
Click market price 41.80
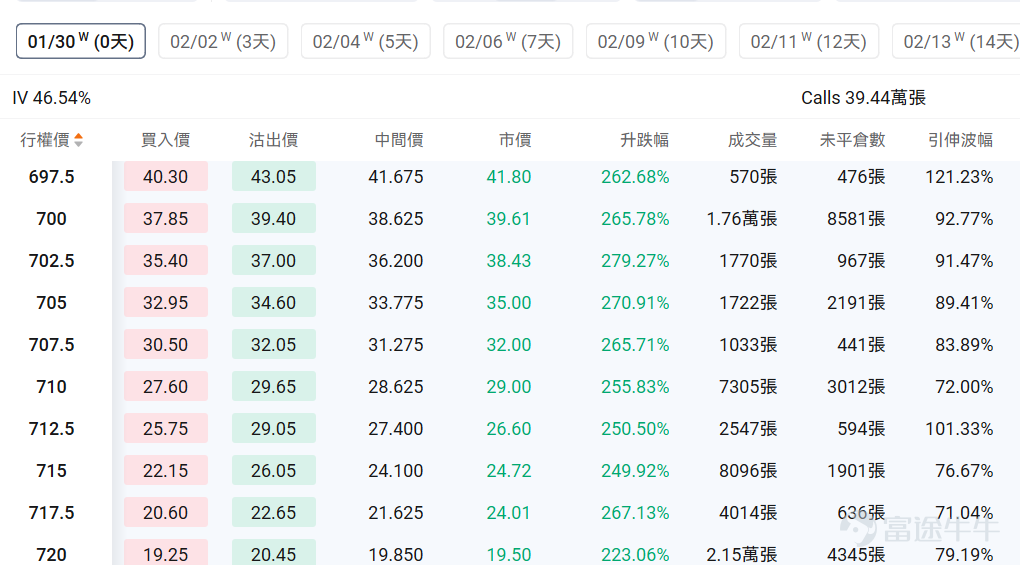tap(509, 177)
